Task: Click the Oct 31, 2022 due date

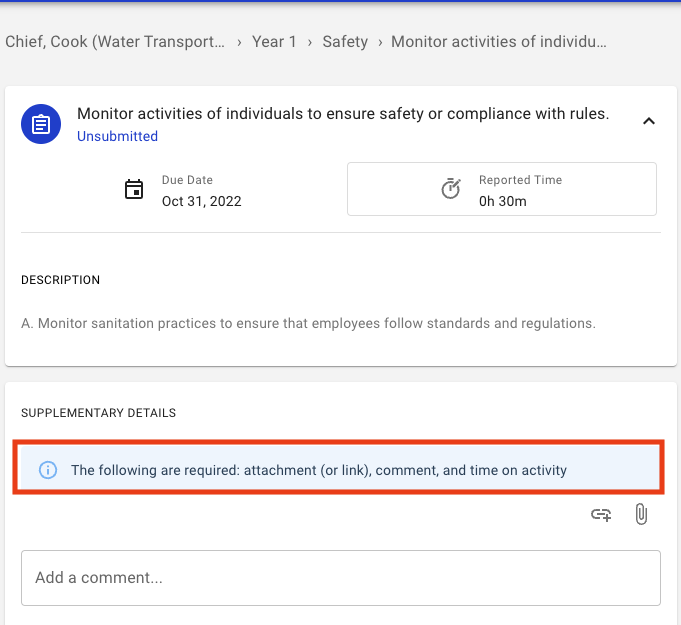Action: pos(202,201)
